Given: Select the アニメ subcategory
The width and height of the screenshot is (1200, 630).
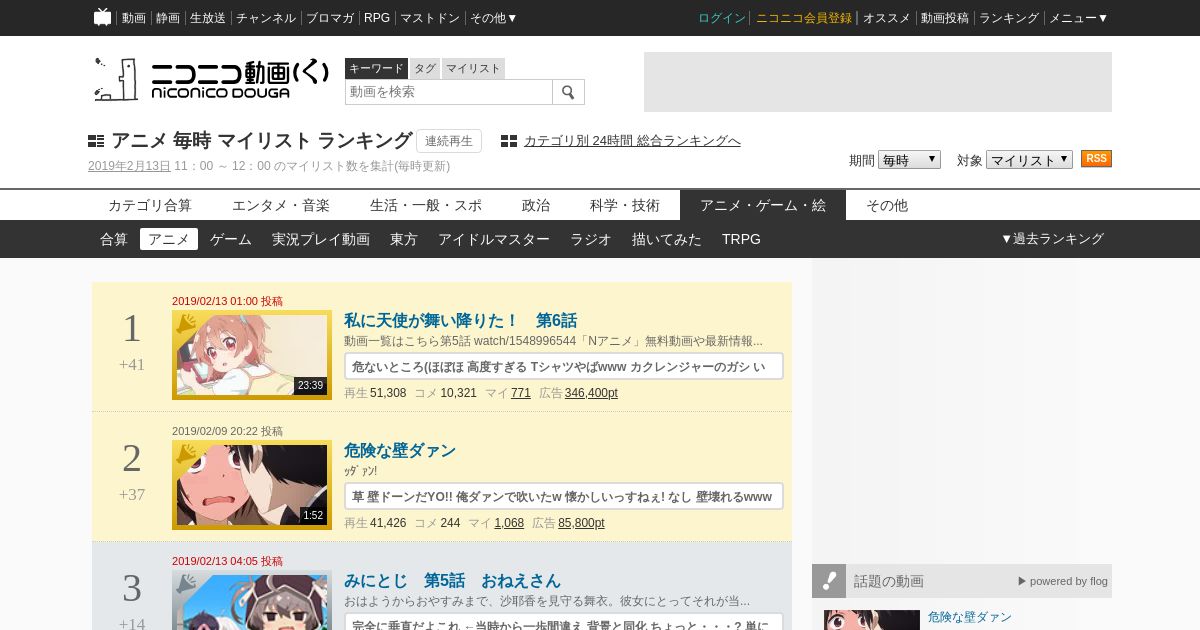Looking at the screenshot, I should coord(169,239).
